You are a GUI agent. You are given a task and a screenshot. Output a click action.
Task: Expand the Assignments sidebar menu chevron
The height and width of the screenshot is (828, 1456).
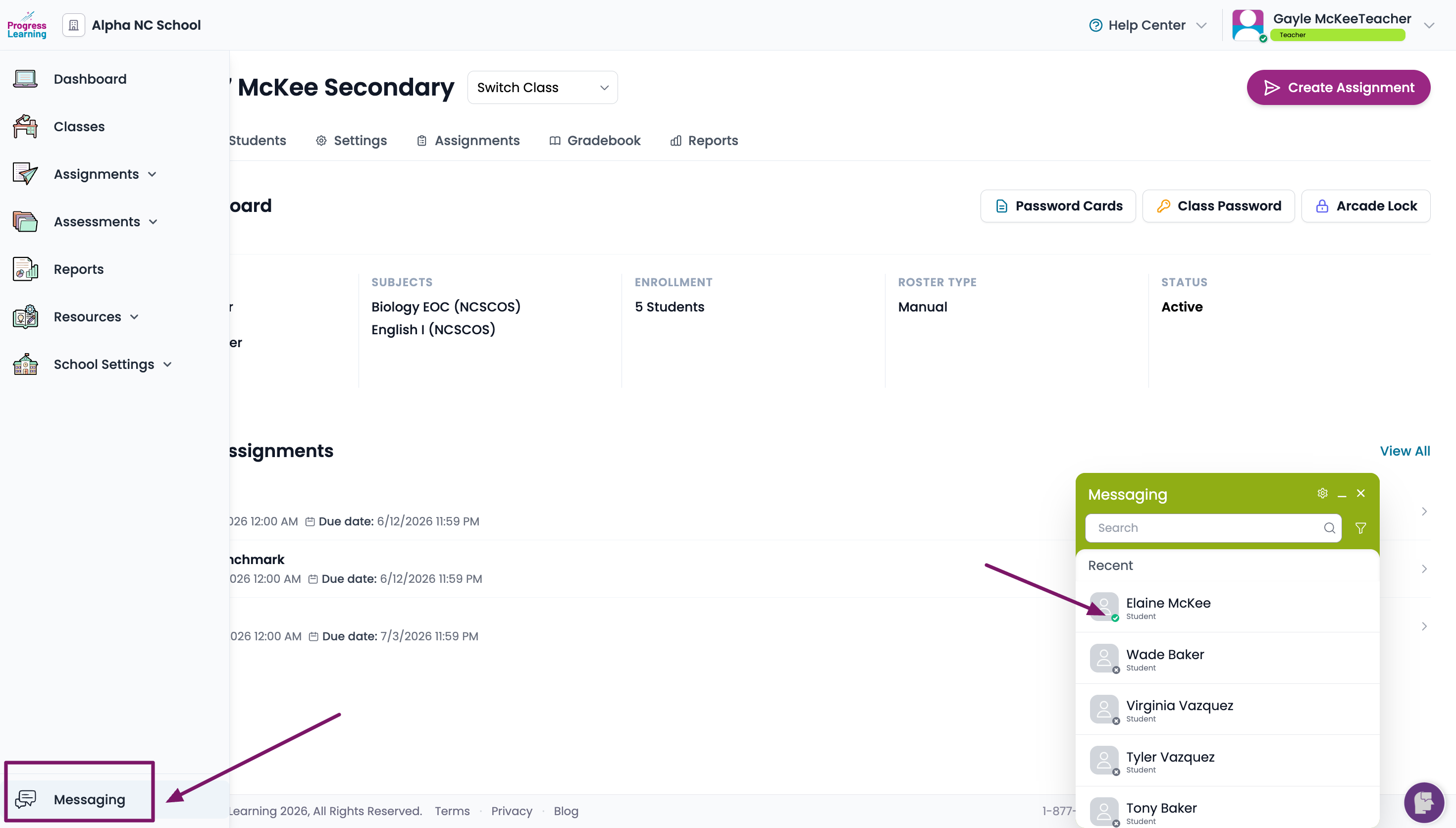[152, 175]
